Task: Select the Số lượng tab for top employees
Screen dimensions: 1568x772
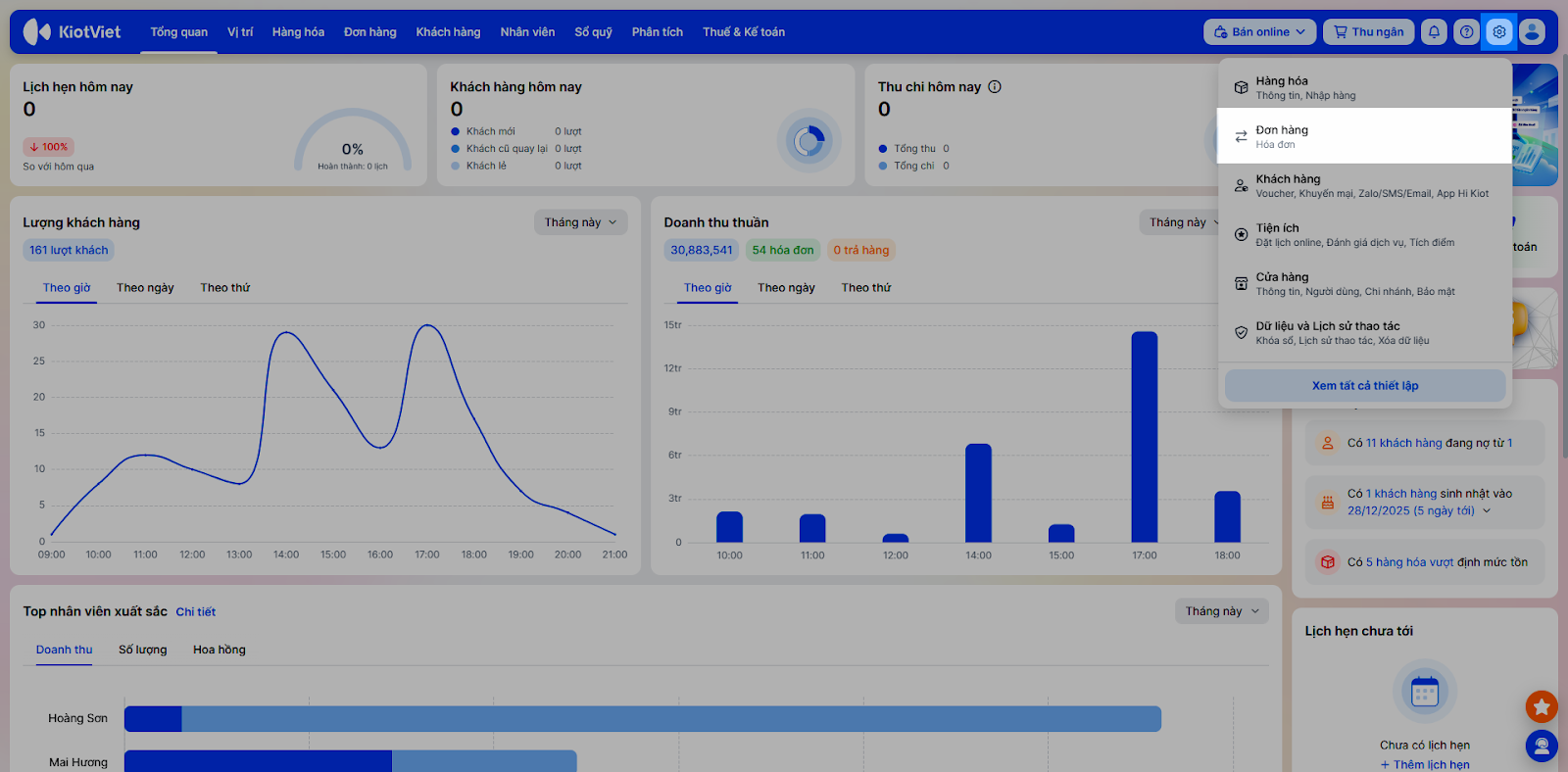Action: pos(143,650)
